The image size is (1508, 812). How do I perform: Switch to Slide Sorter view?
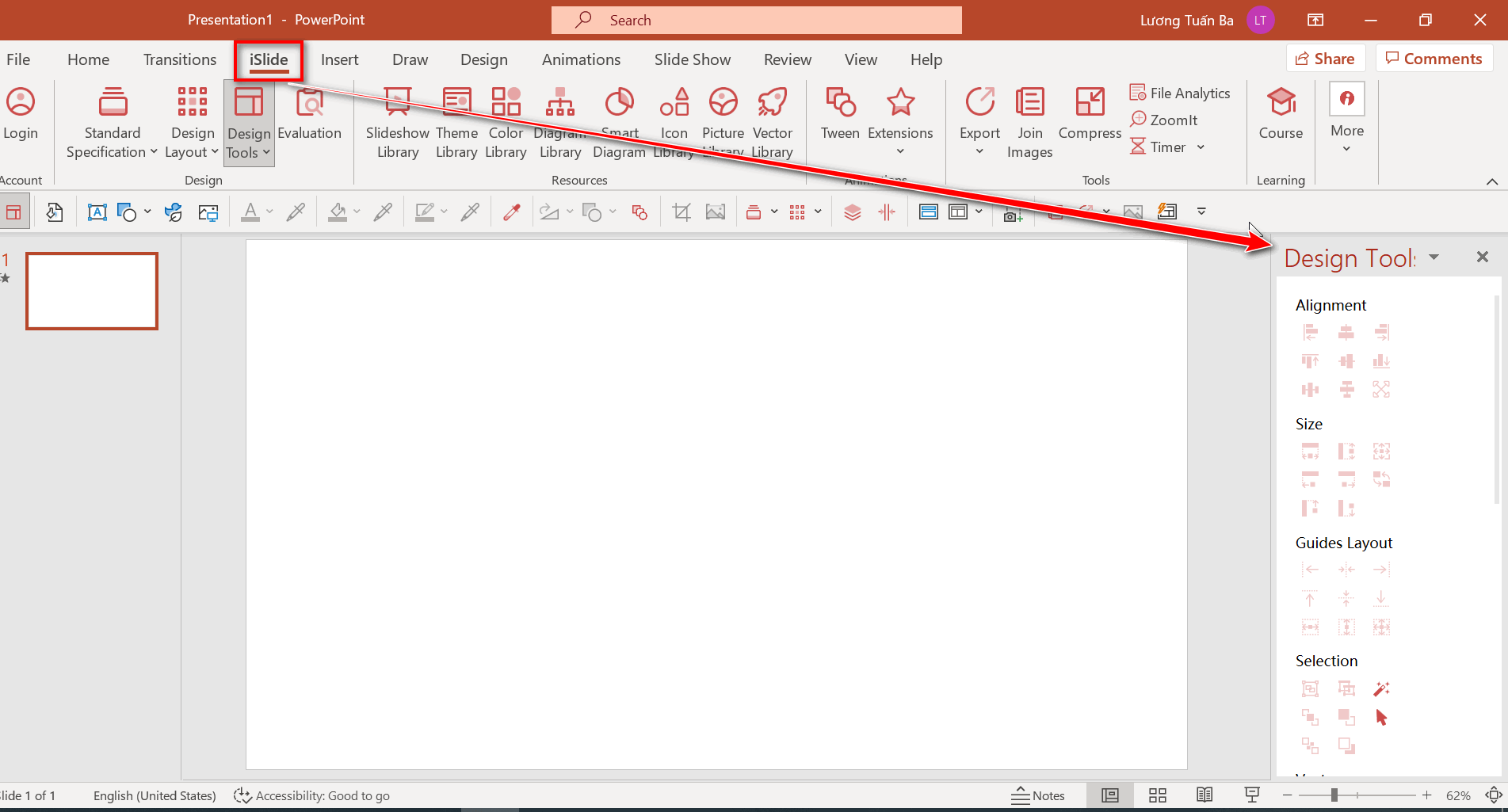coord(1157,795)
